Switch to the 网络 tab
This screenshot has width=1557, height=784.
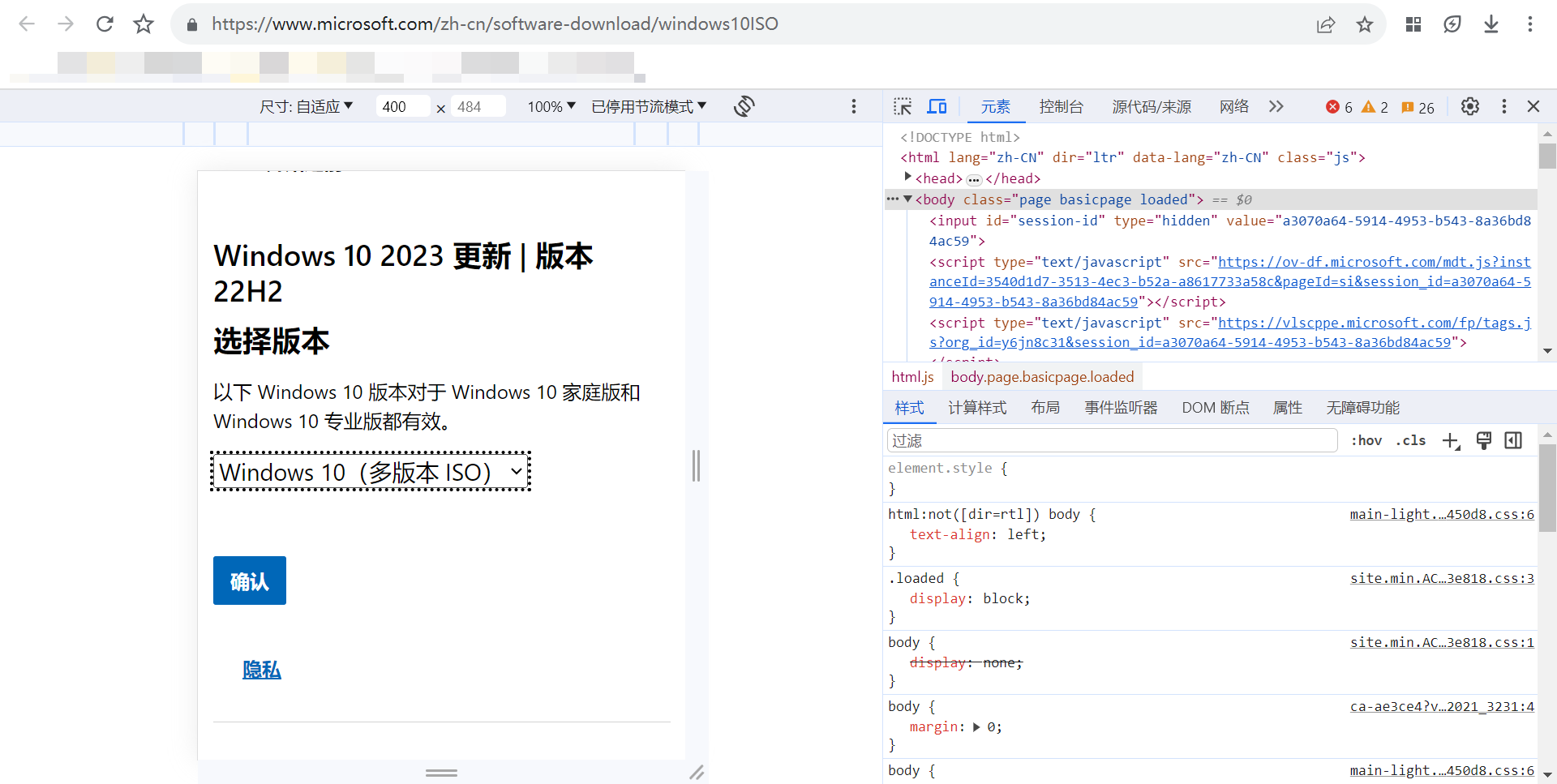pyautogui.click(x=1234, y=107)
